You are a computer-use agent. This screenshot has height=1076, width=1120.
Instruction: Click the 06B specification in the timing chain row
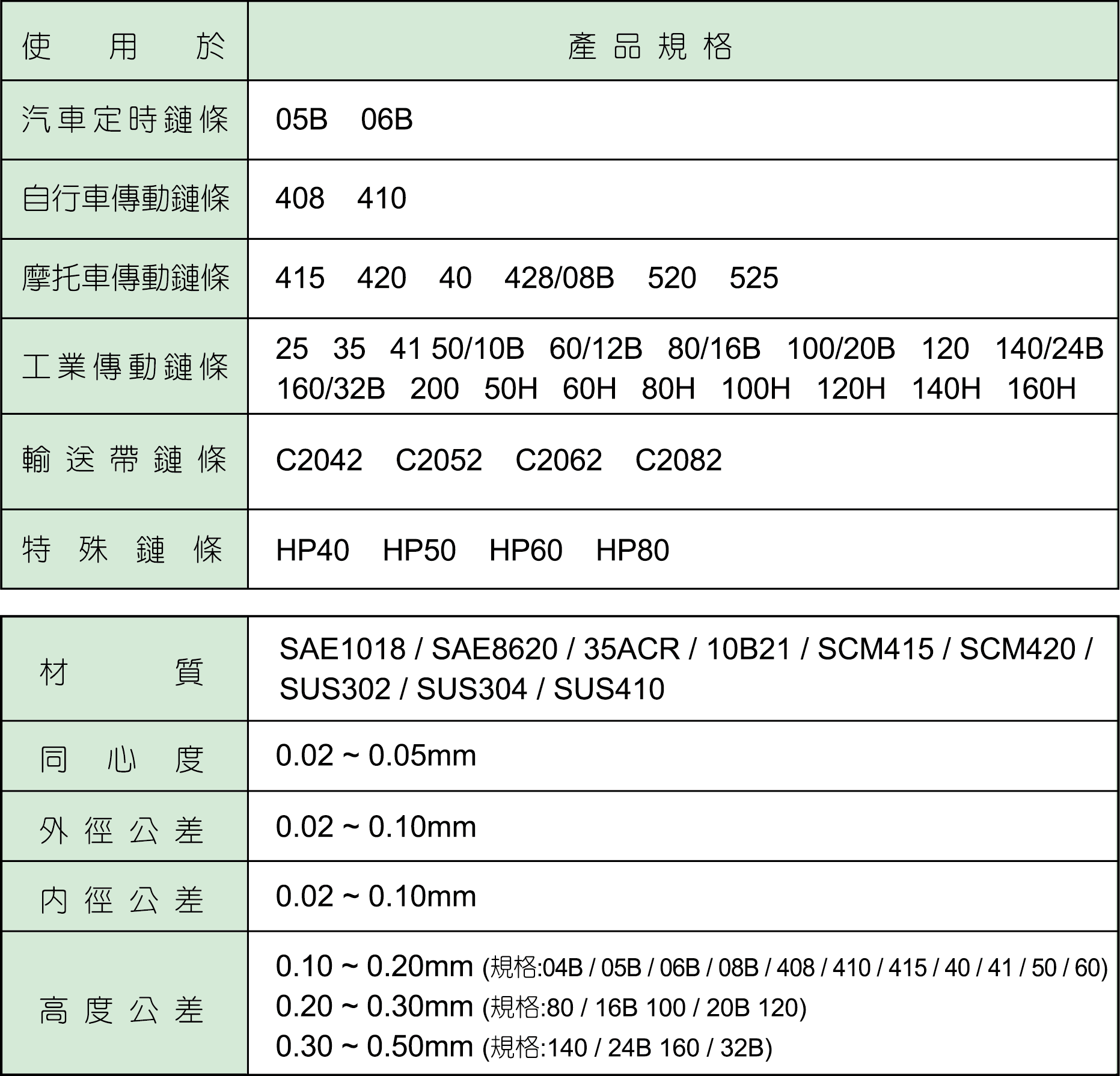coord(387,119)
